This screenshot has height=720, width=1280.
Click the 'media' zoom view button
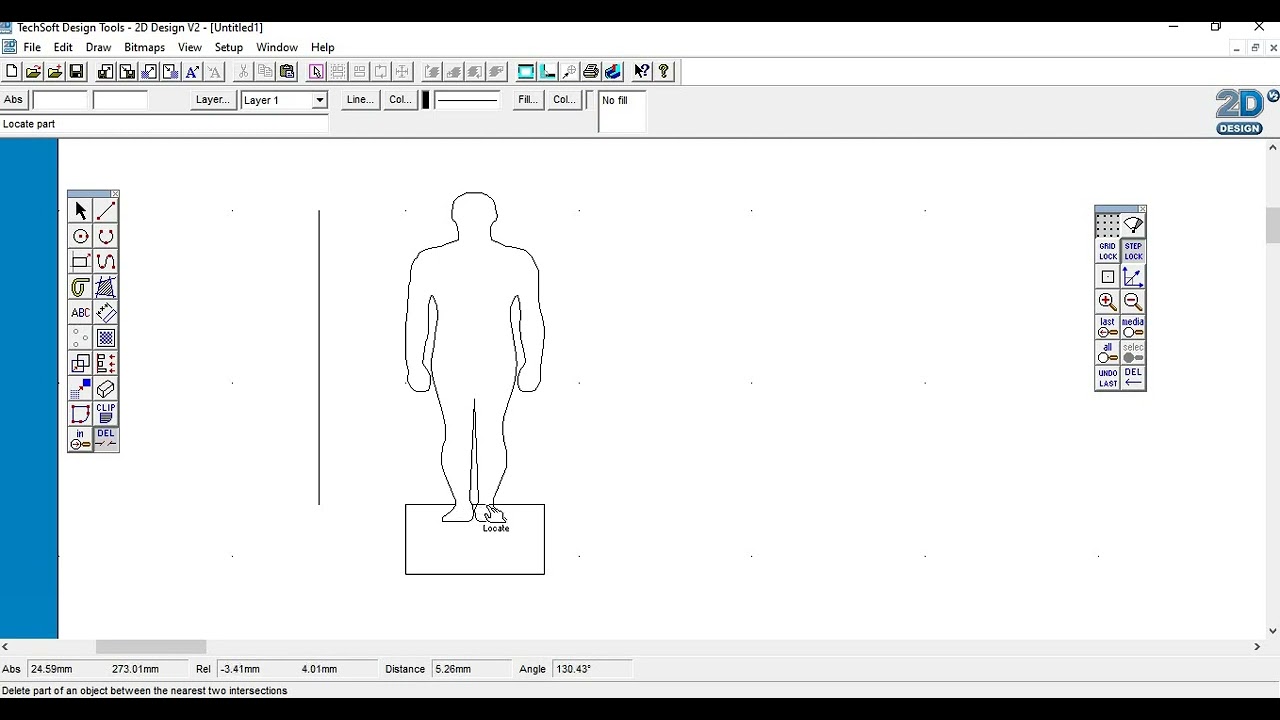(x=1133, y=327)
